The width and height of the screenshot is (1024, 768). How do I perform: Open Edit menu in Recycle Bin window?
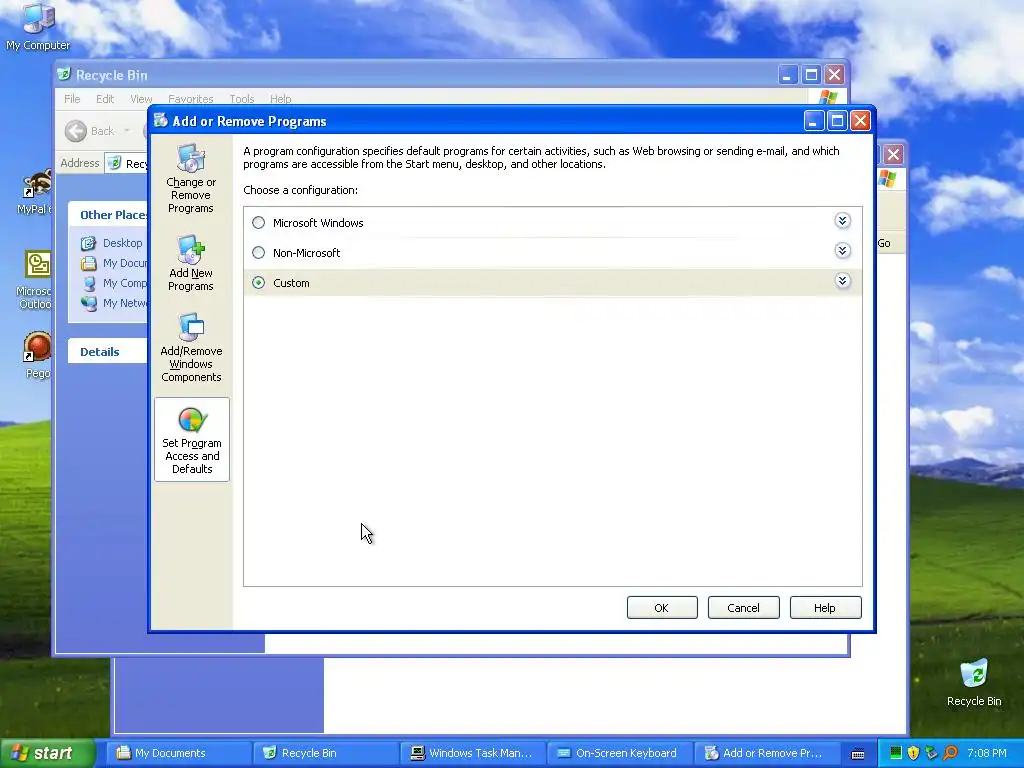point(104,99)
